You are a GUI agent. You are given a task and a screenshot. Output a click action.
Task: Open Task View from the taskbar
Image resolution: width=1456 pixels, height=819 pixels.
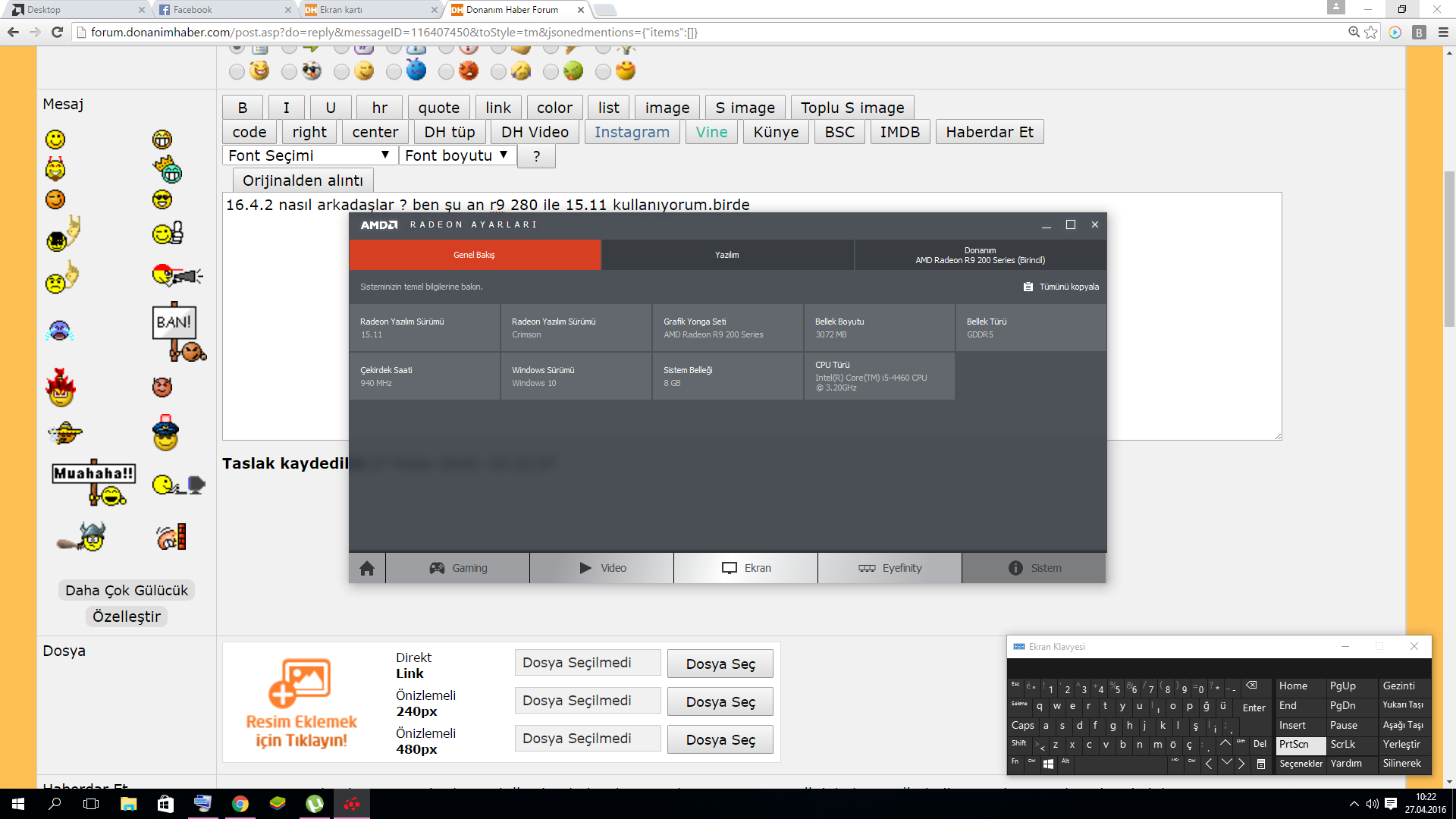click(91, 804)
